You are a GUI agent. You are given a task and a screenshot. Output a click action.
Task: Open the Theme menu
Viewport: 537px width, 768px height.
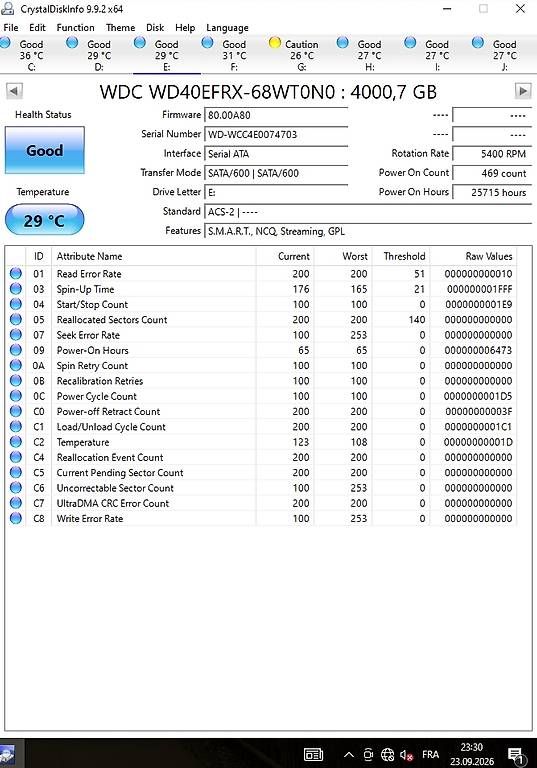[x=121, y=27]
